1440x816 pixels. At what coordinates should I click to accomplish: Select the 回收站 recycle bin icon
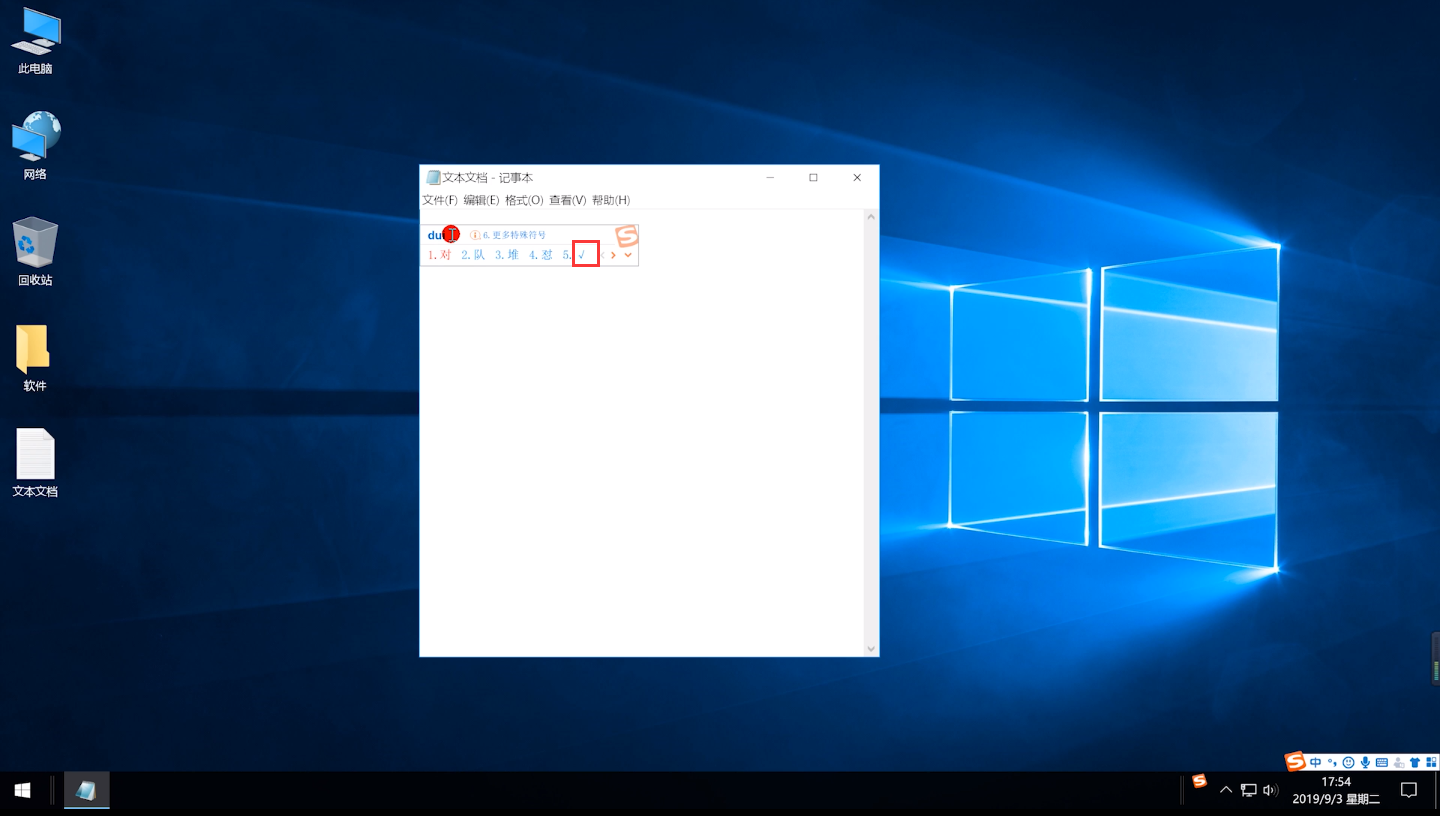[35, 252]
